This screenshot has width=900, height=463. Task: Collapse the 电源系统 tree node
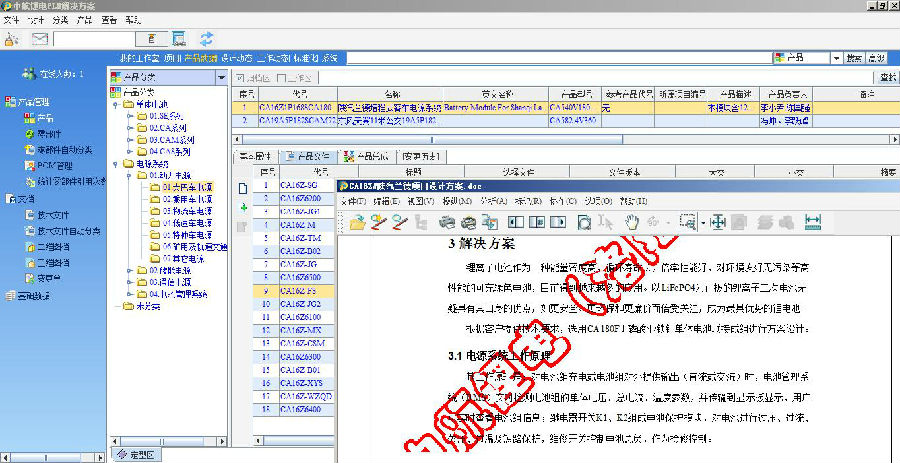[x=115, y=164]
